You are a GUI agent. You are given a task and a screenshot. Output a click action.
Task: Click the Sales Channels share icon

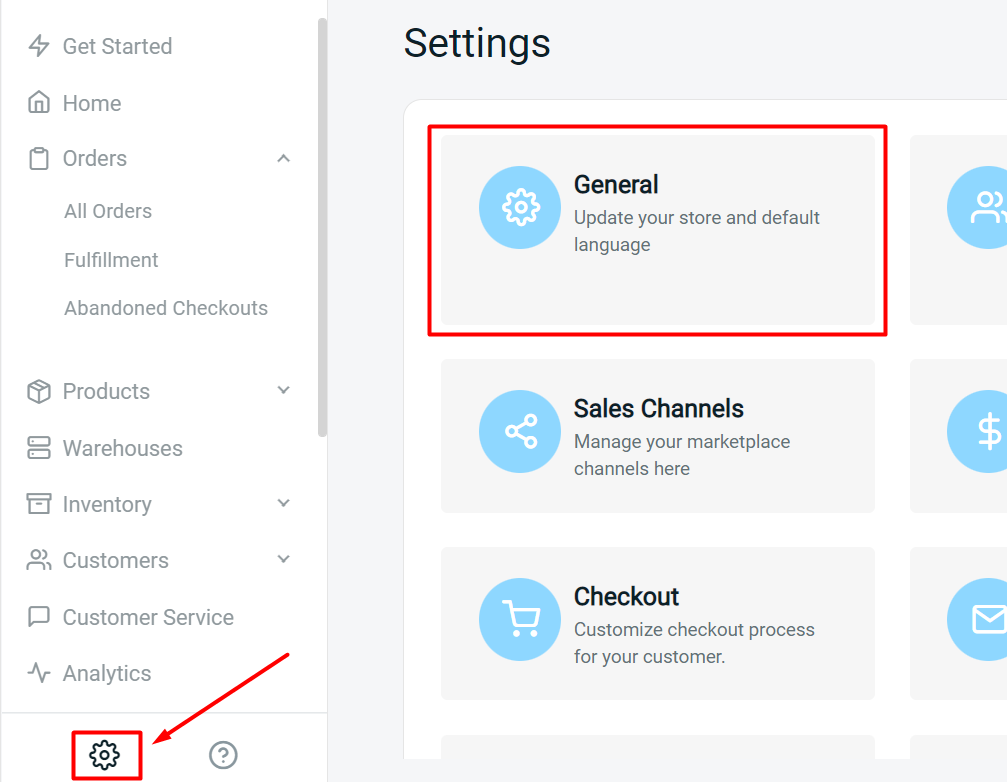(x=520, y=432)
